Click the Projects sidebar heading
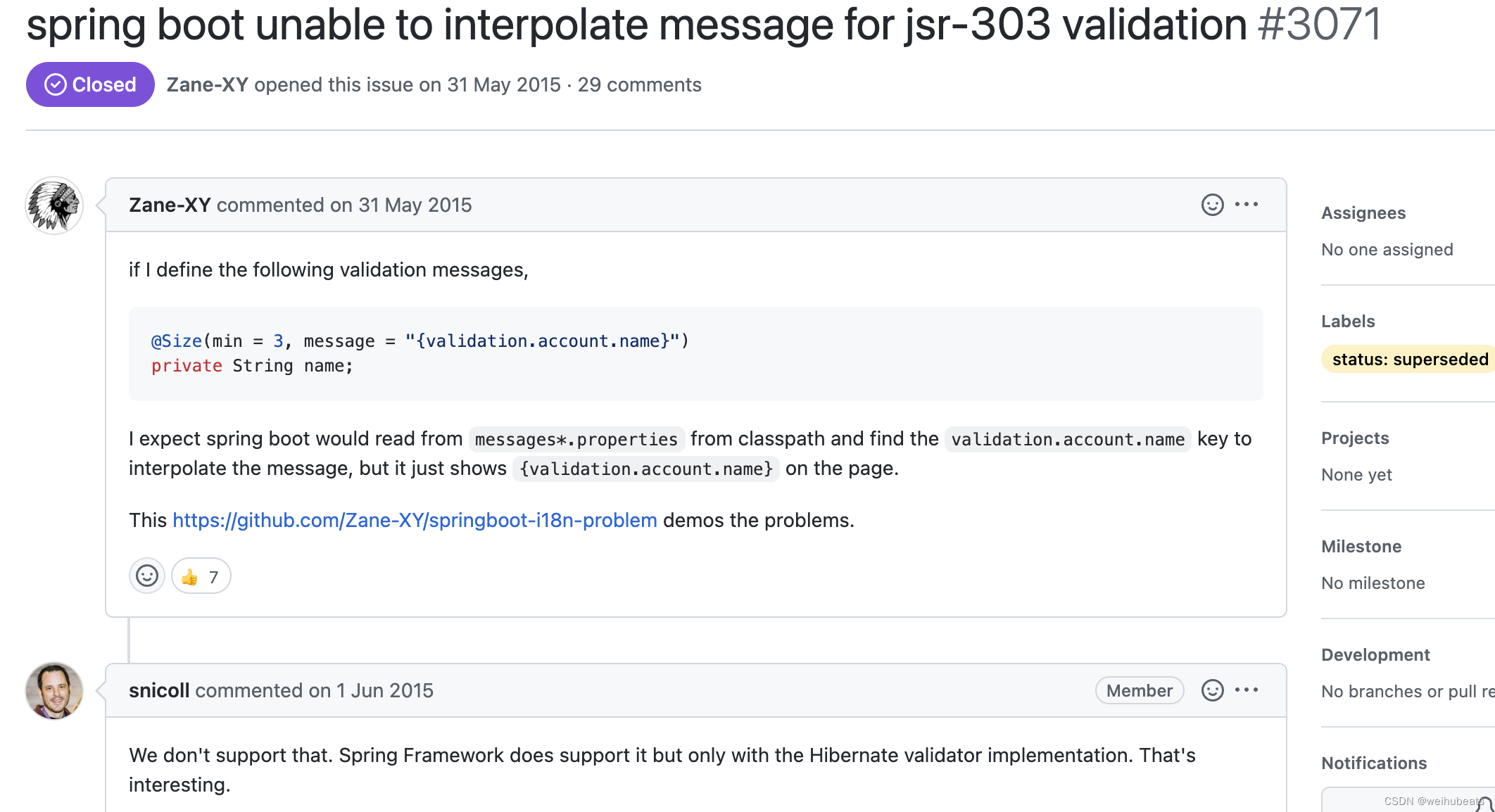Screen dimensions: 1495x812 click(1355, 438)
